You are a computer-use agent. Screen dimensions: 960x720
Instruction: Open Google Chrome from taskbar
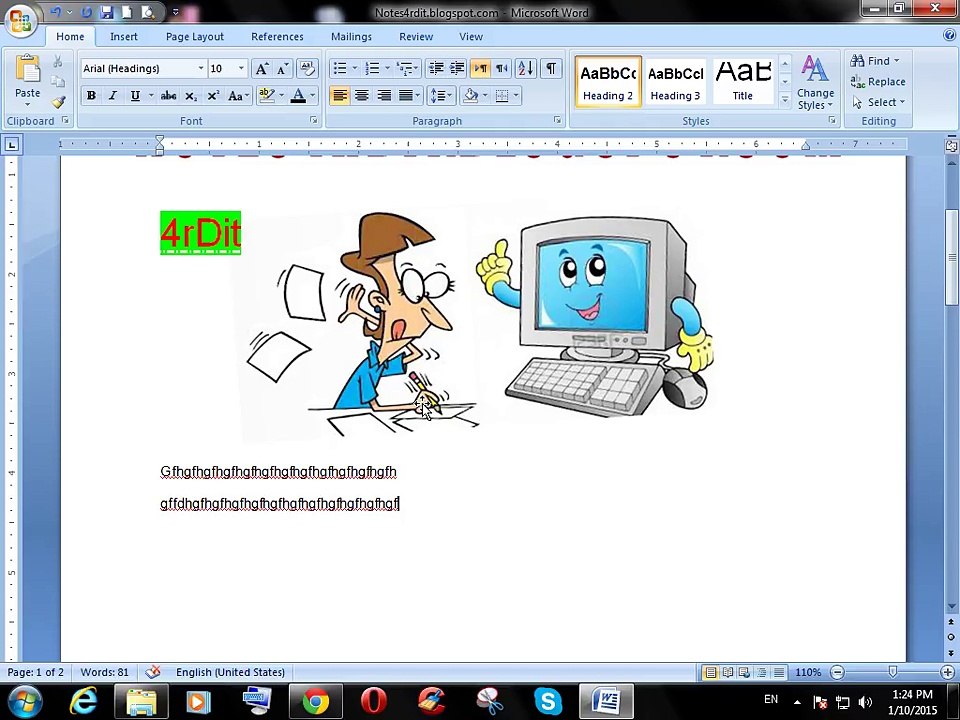pyautogui.click(x=315, y=701)
